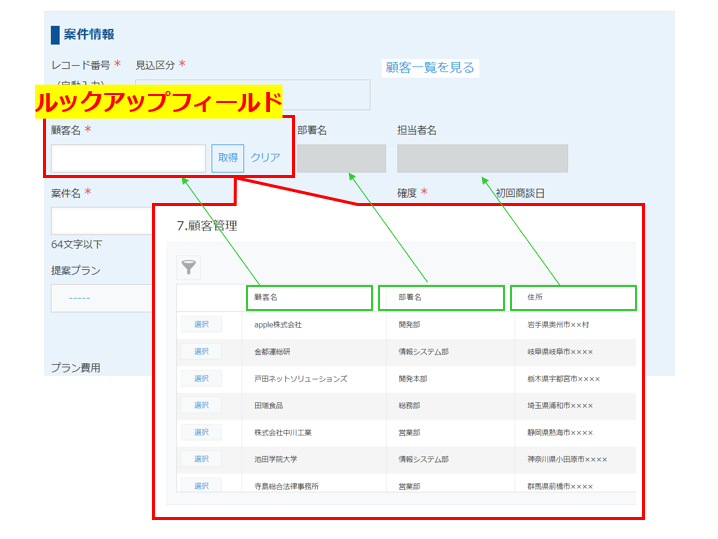Choose 選択 for apple株式会社
The width and height of the screenshot is (718, 539).
click(x=201, y=324)
